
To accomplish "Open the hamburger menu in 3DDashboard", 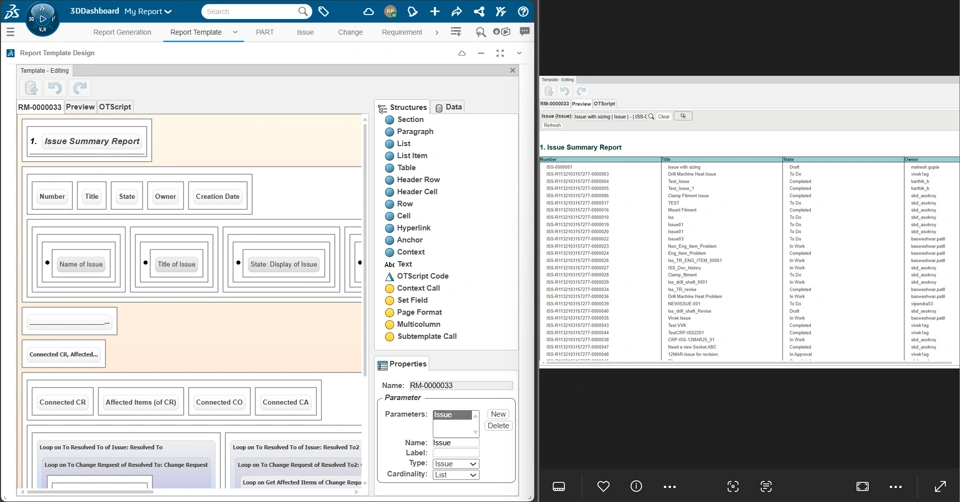I will tap(10, 32).
